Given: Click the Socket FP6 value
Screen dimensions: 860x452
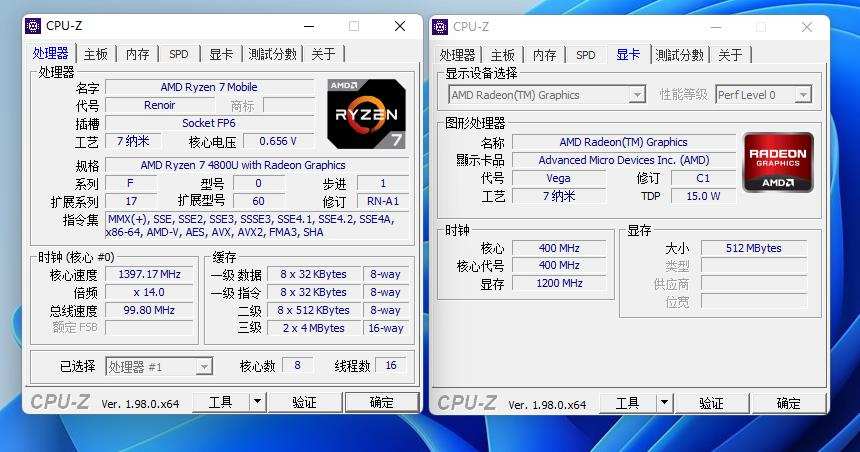Looking at the screenshot, I should [210, 123].
